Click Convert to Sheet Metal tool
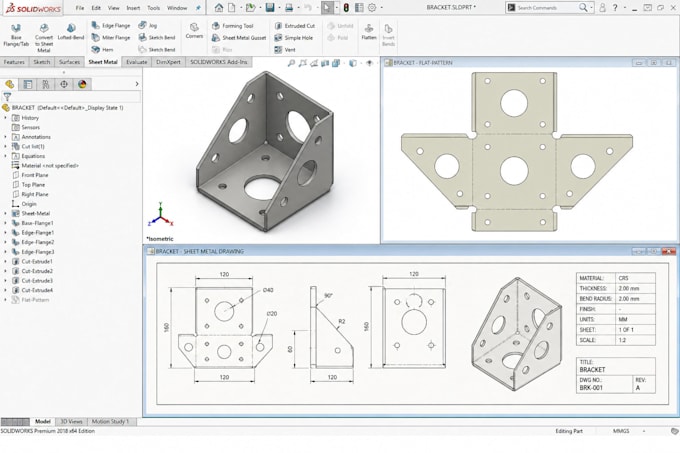The height and width of the screenshot is (453, 680). (x=44, y=38)
